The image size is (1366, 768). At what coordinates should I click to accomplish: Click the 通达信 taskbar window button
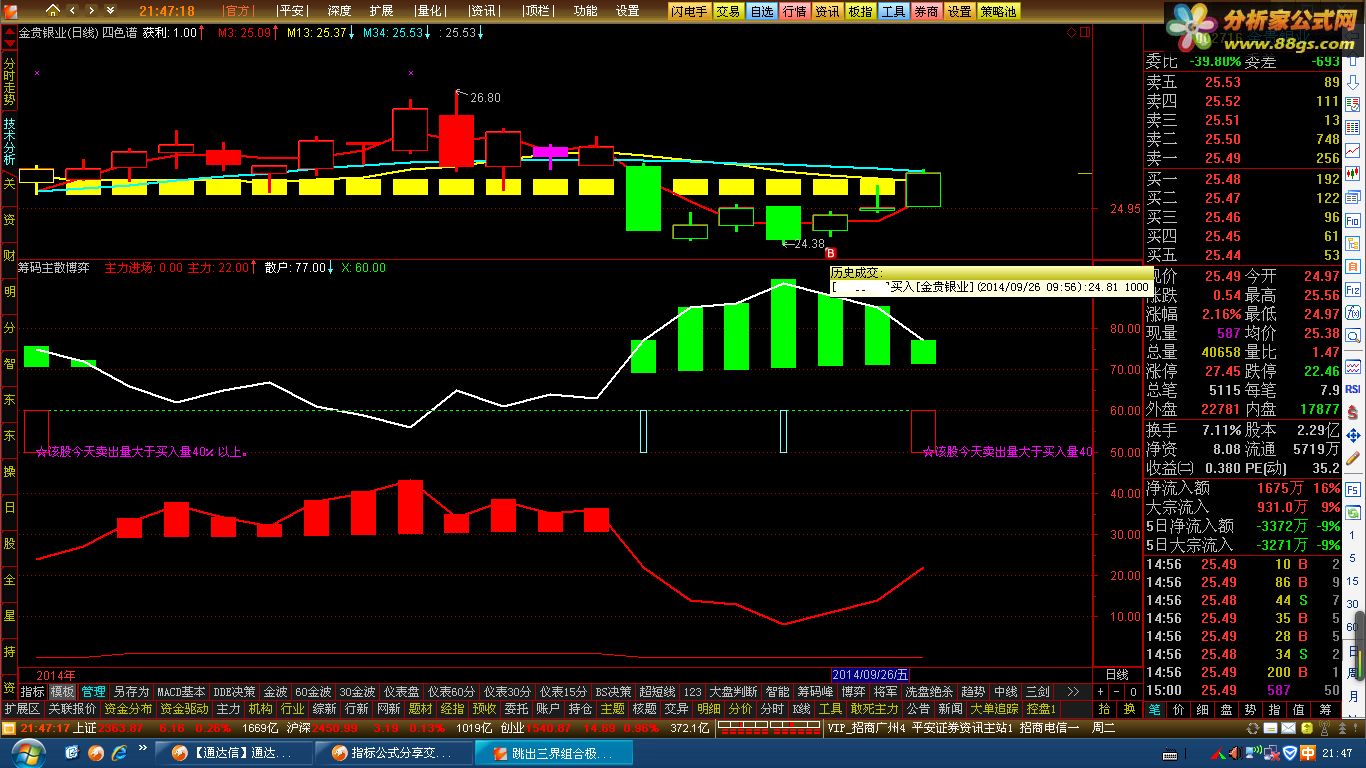click(x=233, y=752)
